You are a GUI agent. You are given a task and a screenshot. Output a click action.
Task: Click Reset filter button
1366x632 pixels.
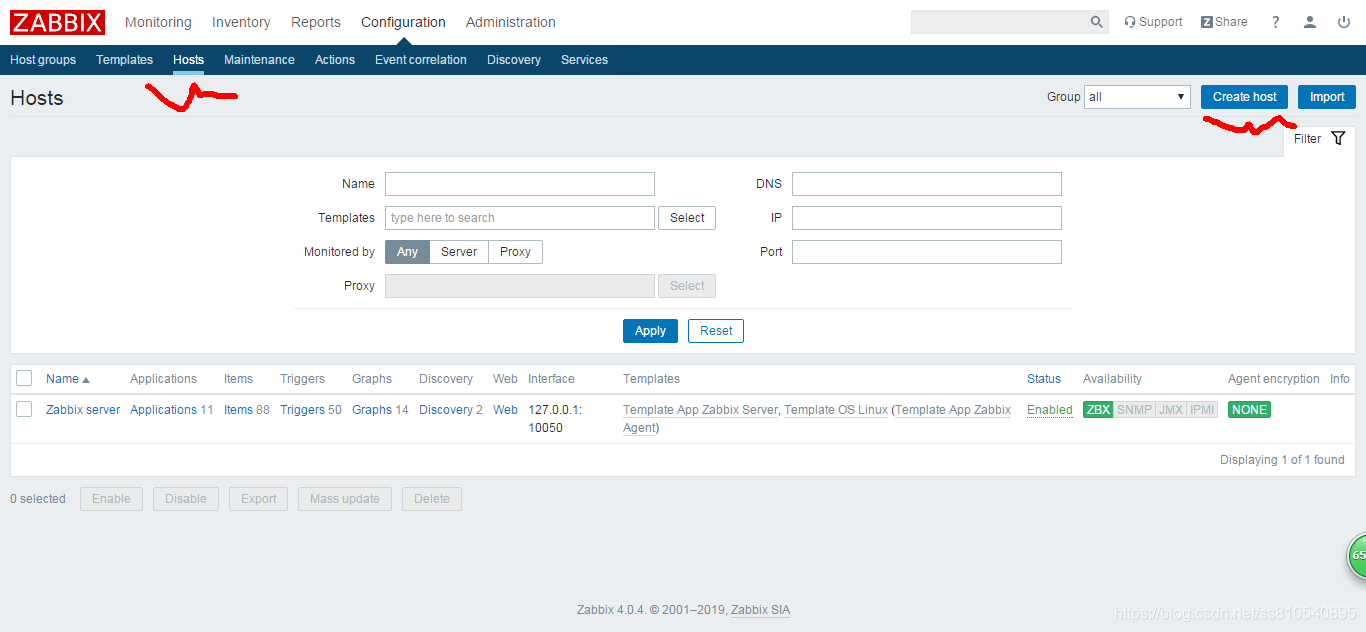pos(716,331)
